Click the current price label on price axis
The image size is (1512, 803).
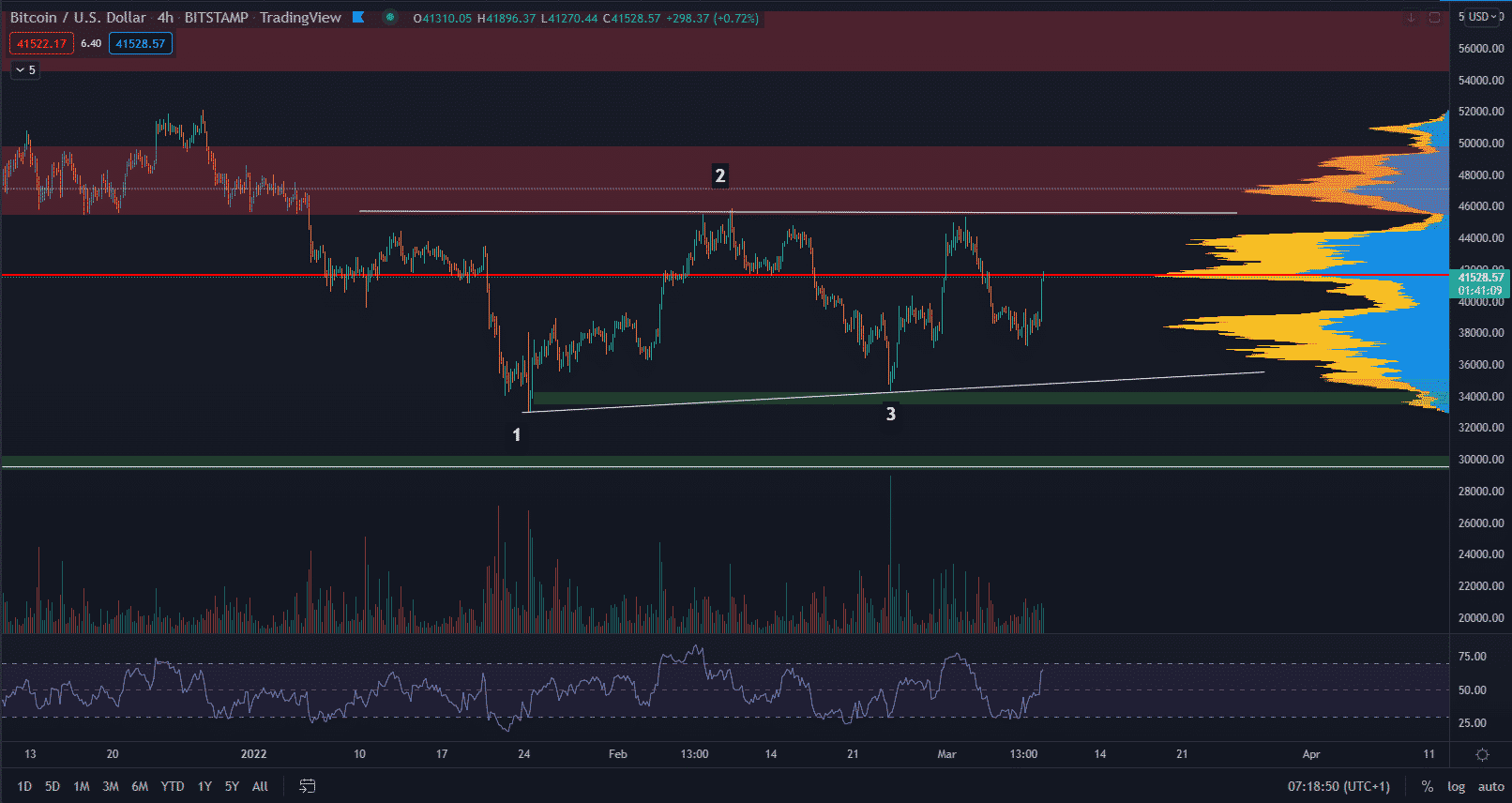click(x=1480, y=278)
